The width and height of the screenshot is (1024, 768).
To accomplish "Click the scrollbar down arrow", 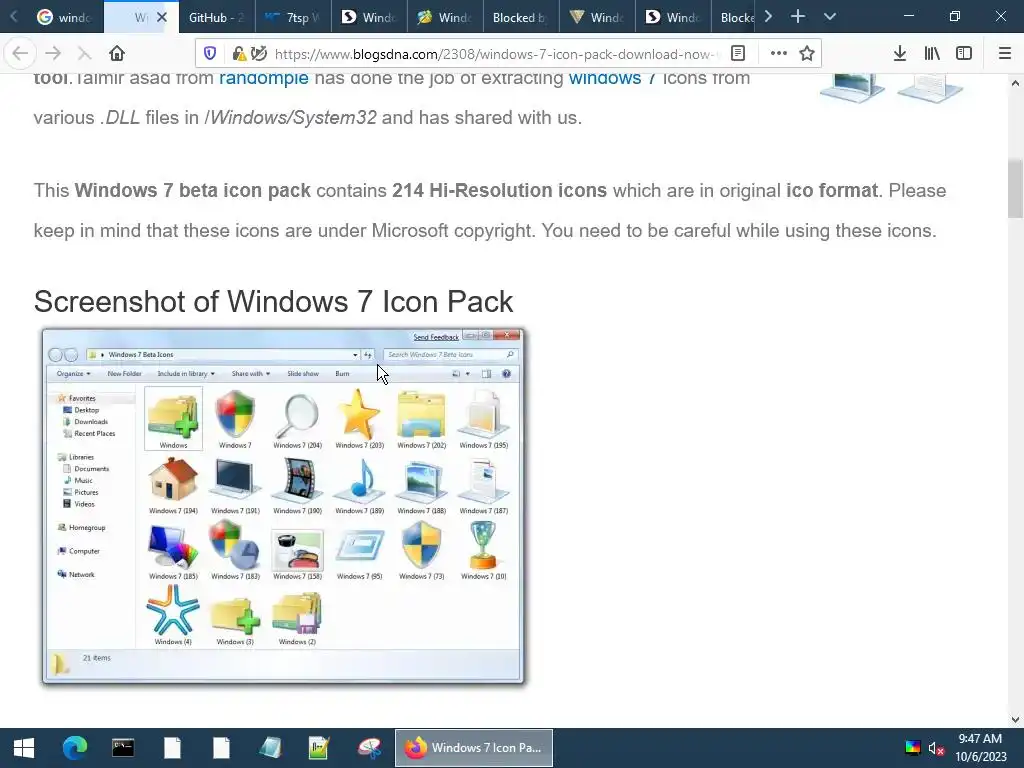I will 1015,720.
